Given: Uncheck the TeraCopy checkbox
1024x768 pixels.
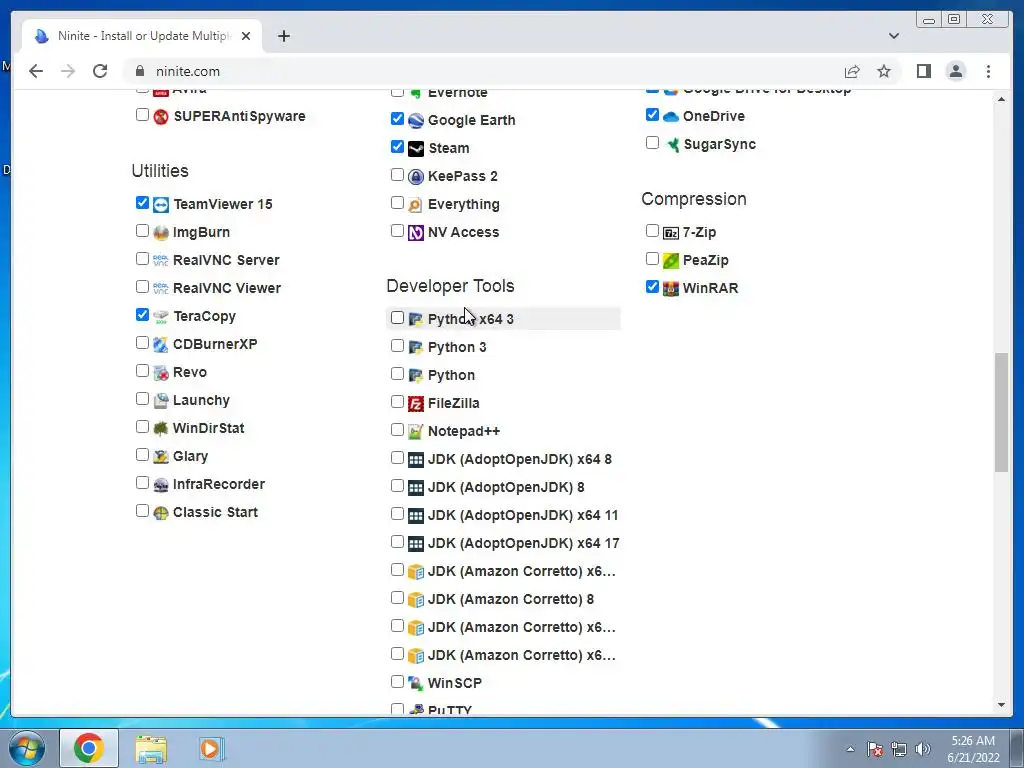Looking at the screenshot, I should (142, 315).
